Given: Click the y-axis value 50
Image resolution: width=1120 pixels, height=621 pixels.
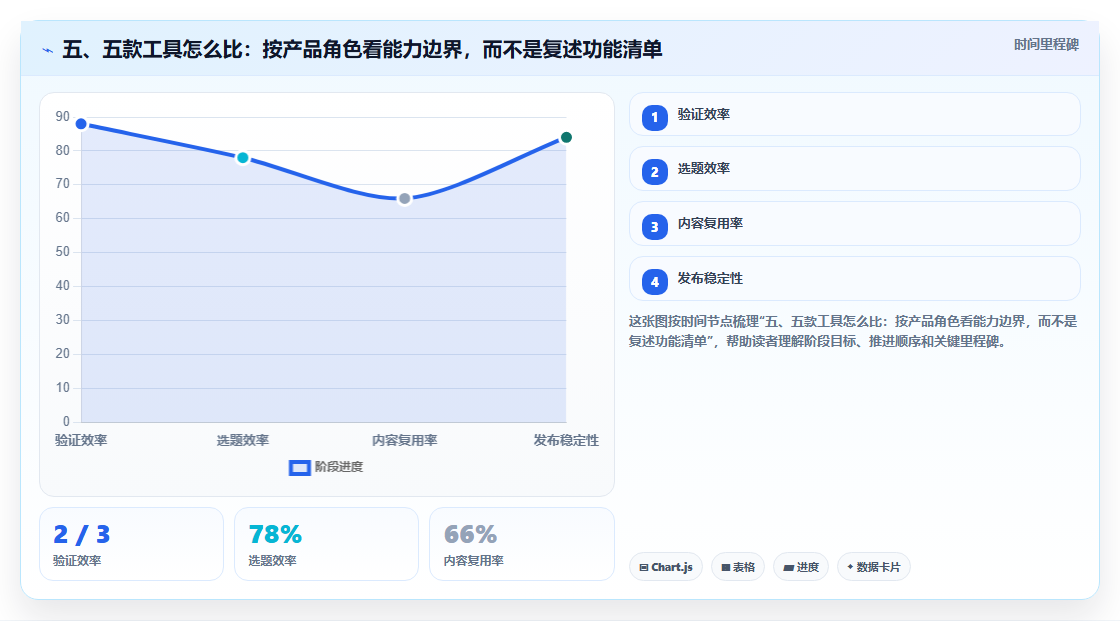Looking at the screenshot, I should (x=63, y=252).
